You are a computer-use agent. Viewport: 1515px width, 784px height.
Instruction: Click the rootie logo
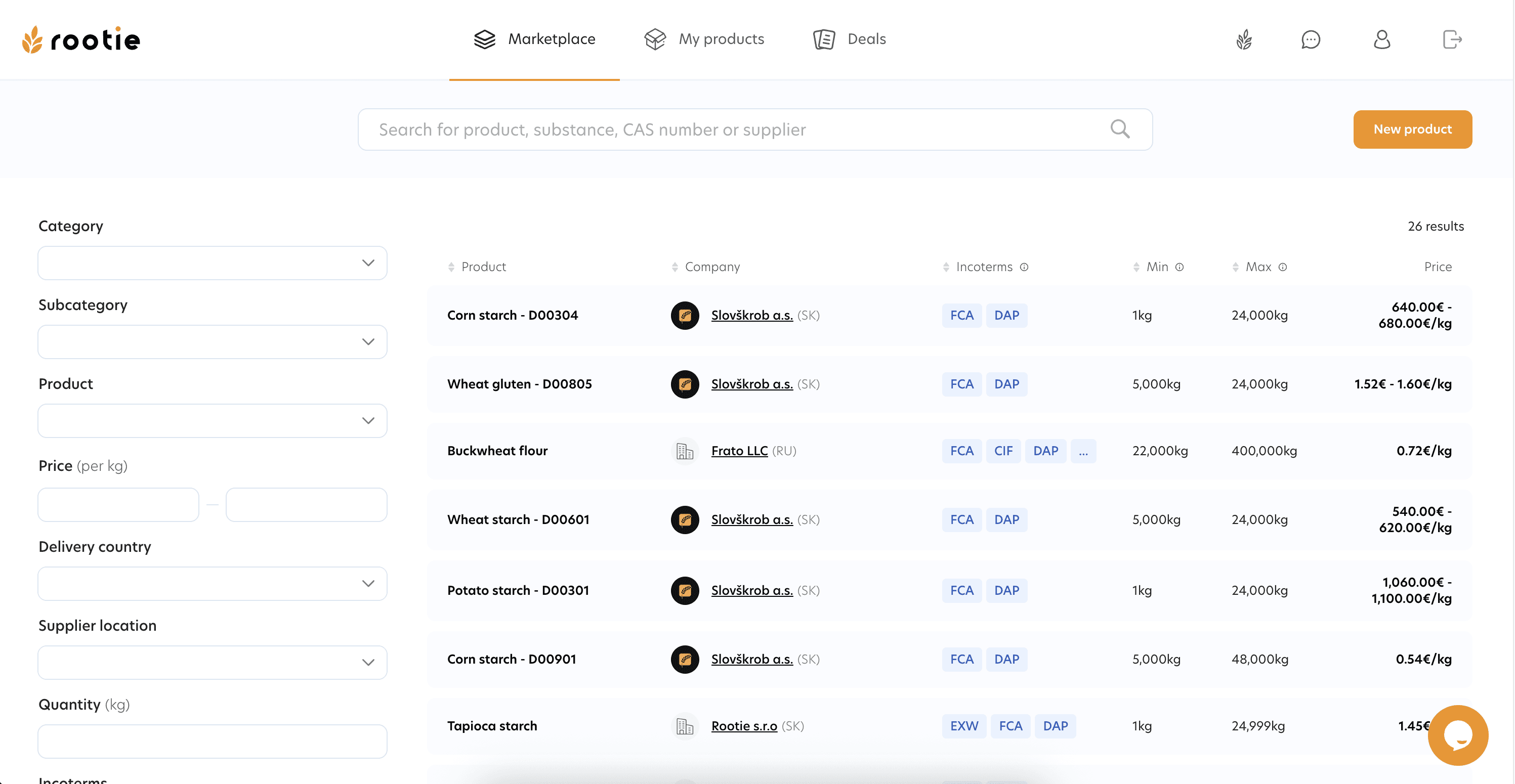pos(81,39)
